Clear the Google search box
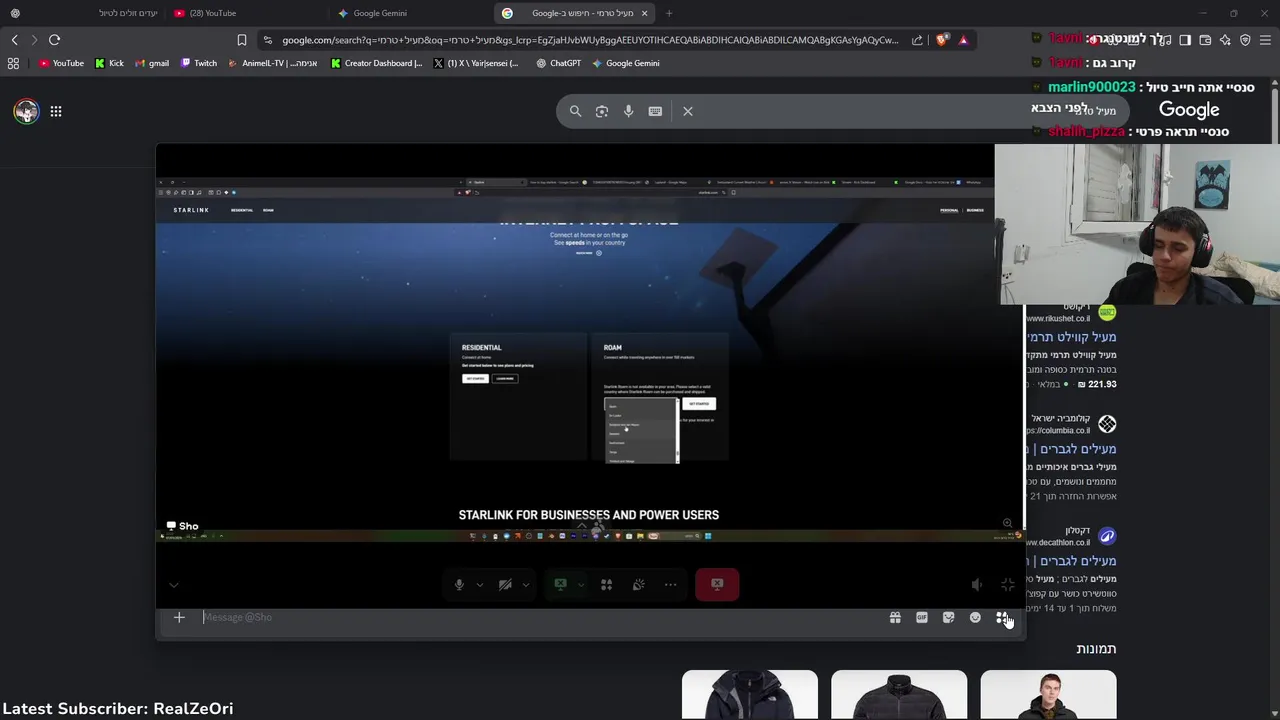This screenshot has width=1280, height=720. pyautogui.click(x=688, y=111)
